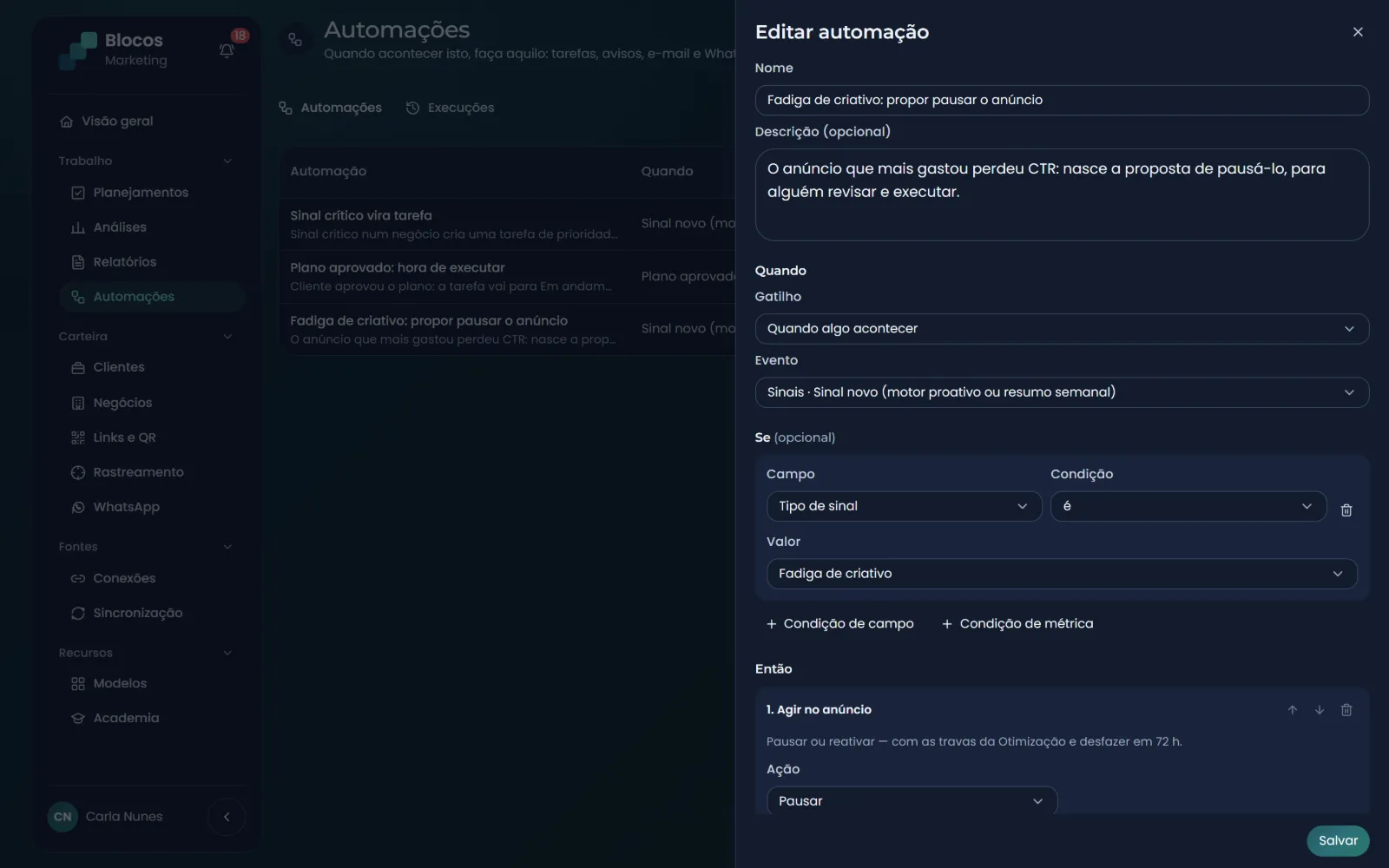The height and width of the screenshot is (868, 1389).
Task: Open the Plano aprovado: hora de executar row
Action: click(x=508, y=277)
